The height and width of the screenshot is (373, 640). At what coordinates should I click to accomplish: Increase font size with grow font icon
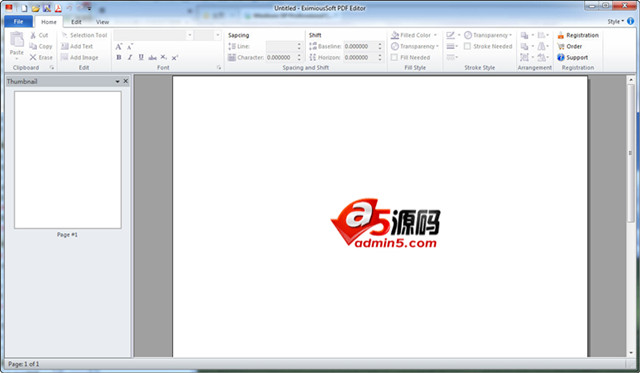click(x=119, y=47)
